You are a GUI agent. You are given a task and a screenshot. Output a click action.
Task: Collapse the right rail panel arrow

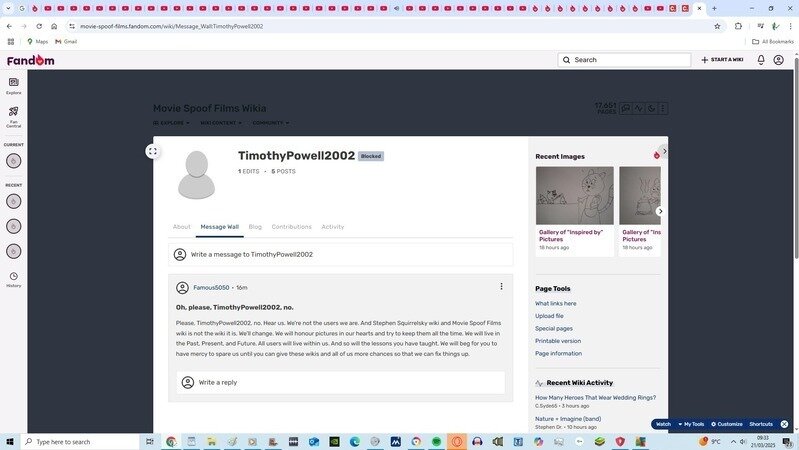[664, 151]
